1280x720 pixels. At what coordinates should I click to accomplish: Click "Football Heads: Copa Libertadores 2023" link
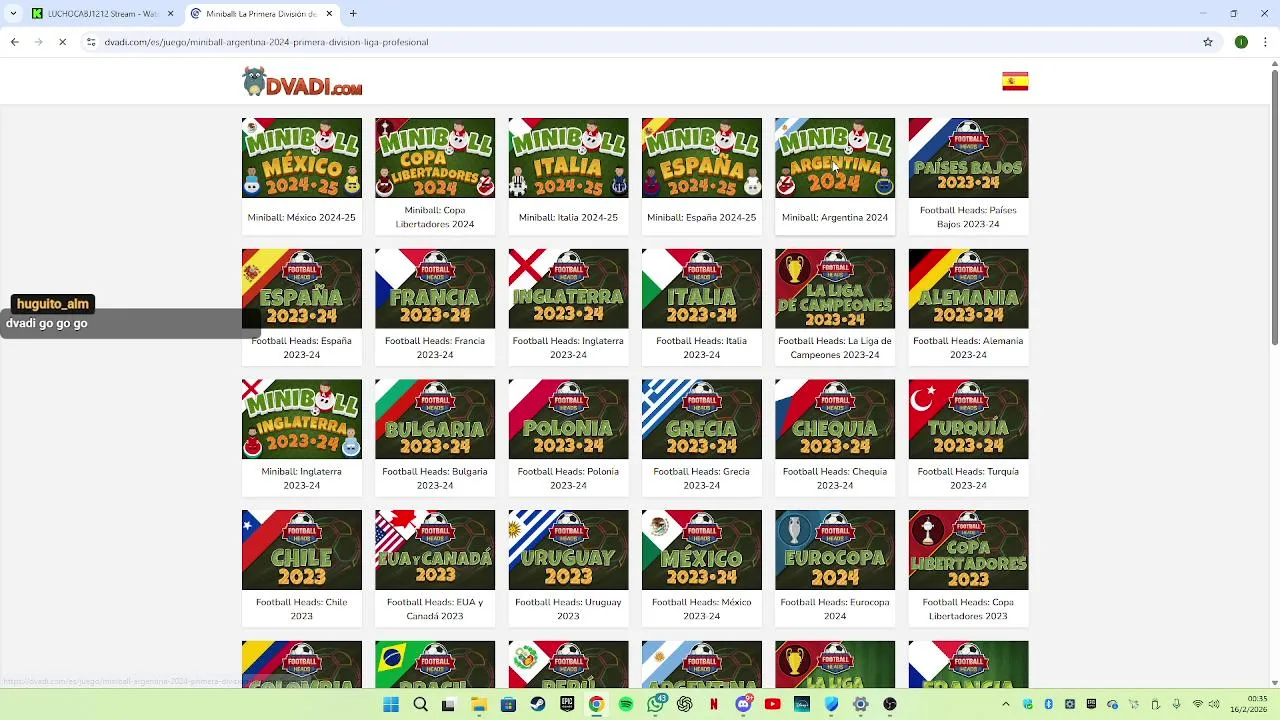[x=968, y=609]
